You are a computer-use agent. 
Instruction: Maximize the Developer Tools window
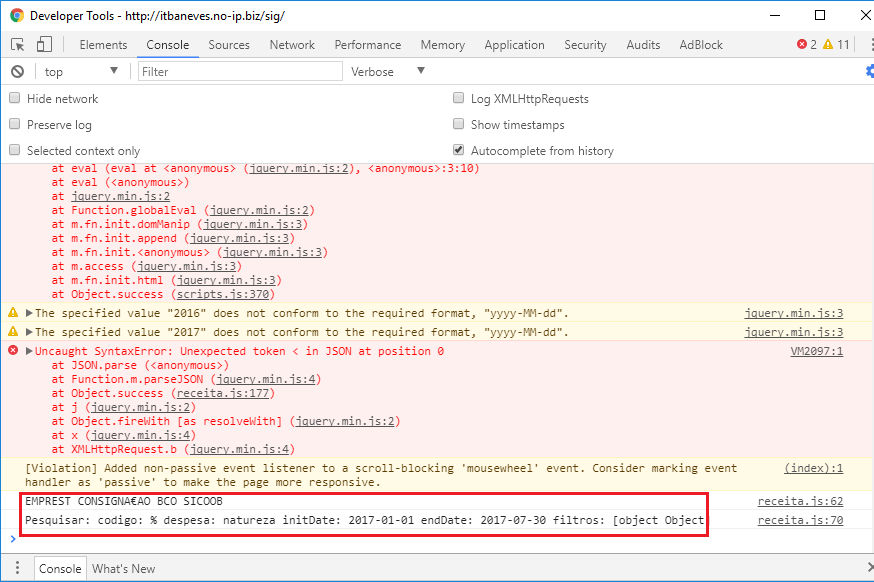click(820, 15)
